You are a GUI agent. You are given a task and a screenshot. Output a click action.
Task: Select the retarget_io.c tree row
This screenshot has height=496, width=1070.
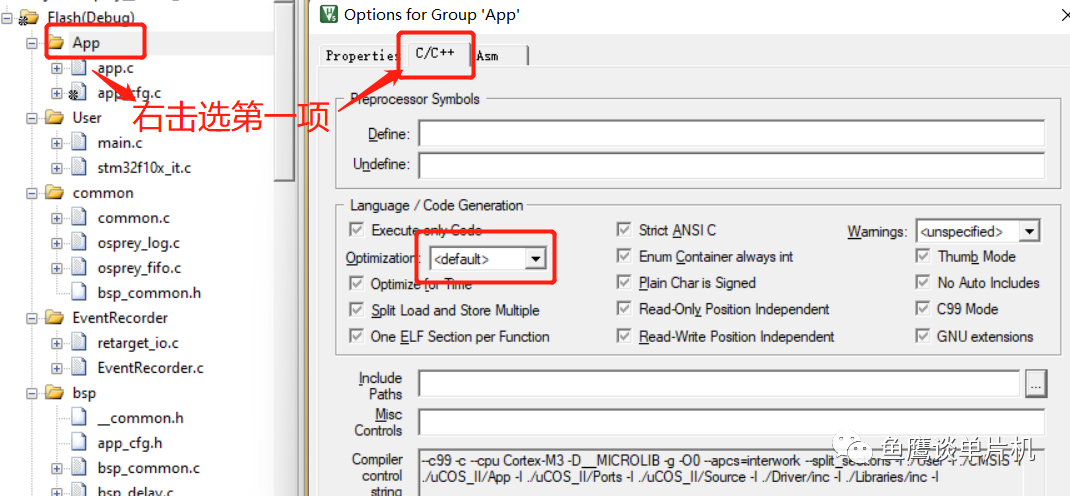pos(138,343)
